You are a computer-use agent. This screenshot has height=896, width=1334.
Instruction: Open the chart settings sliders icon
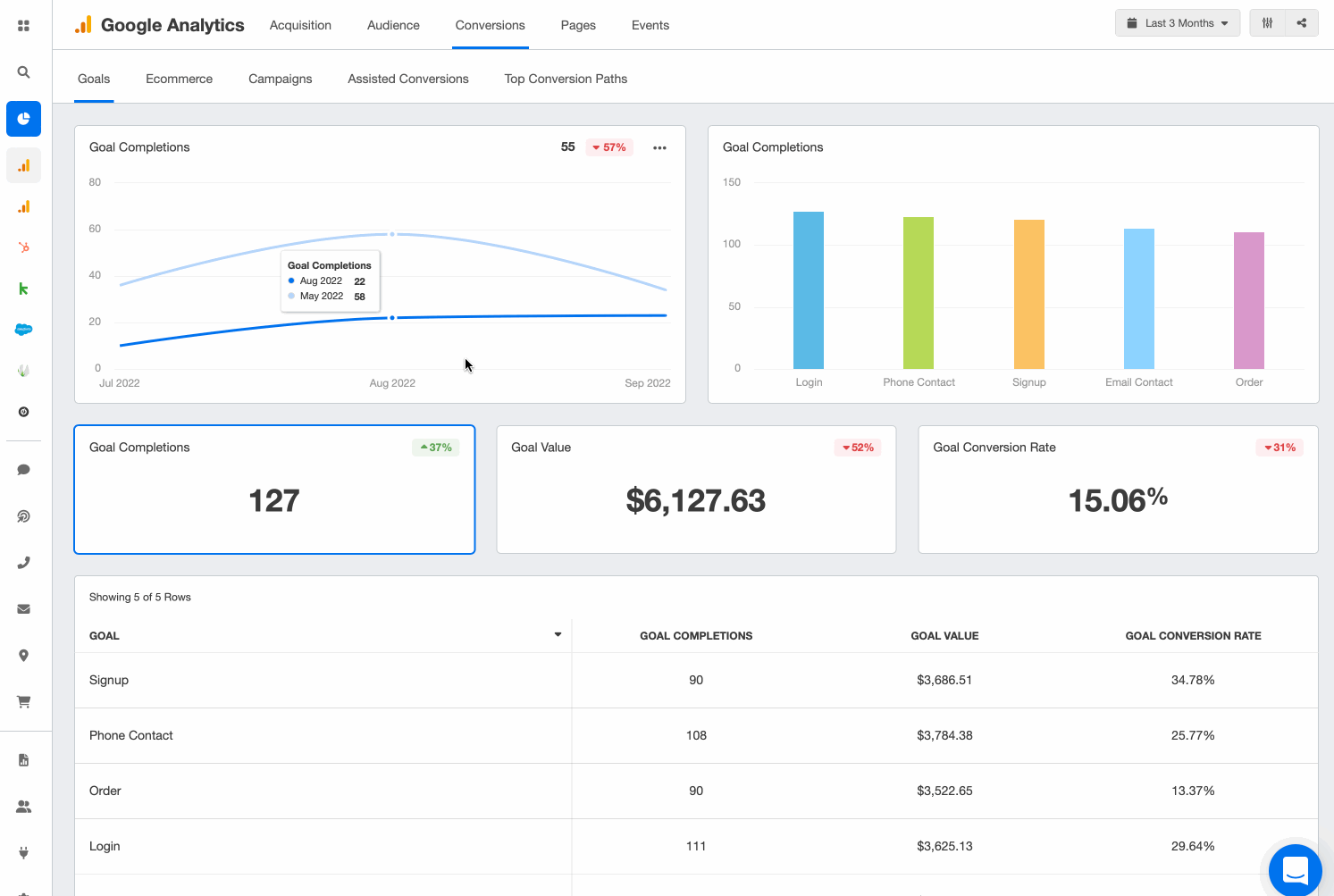pos(1267,23)
